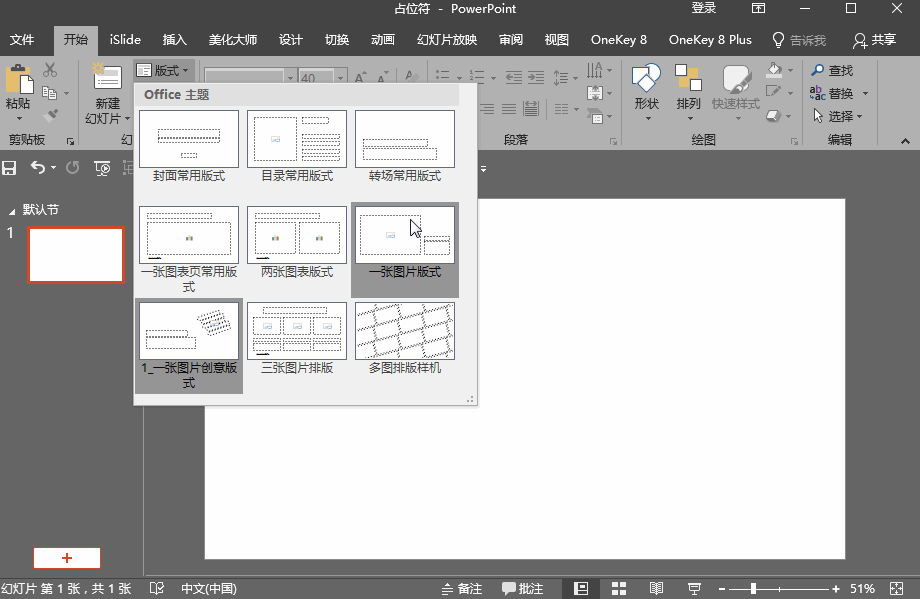Click the zoom in plus button
Image resolution: width=920 pixels, height=599 pixels.
836,588
